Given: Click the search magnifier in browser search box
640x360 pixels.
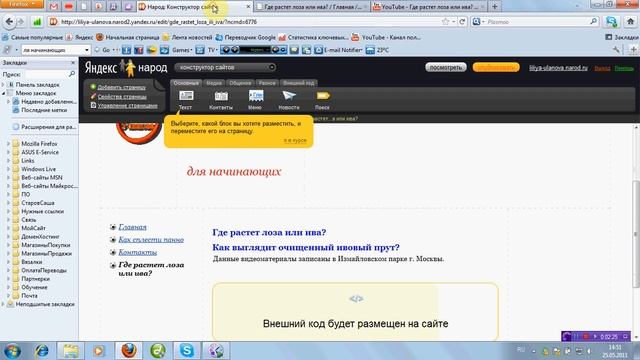Looking at the screenshot, I should [x=593, y=22].
